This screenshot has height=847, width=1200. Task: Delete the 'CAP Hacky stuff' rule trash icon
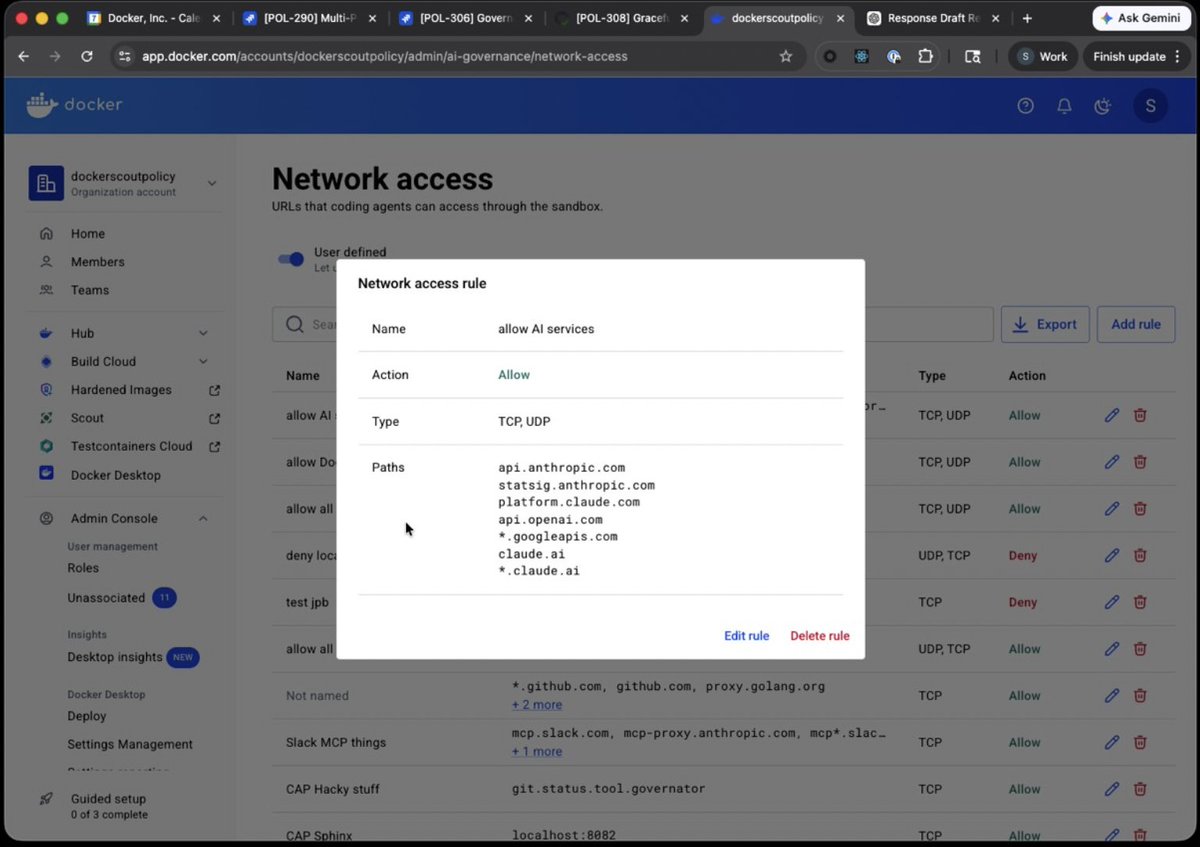tap(1140, 789)
